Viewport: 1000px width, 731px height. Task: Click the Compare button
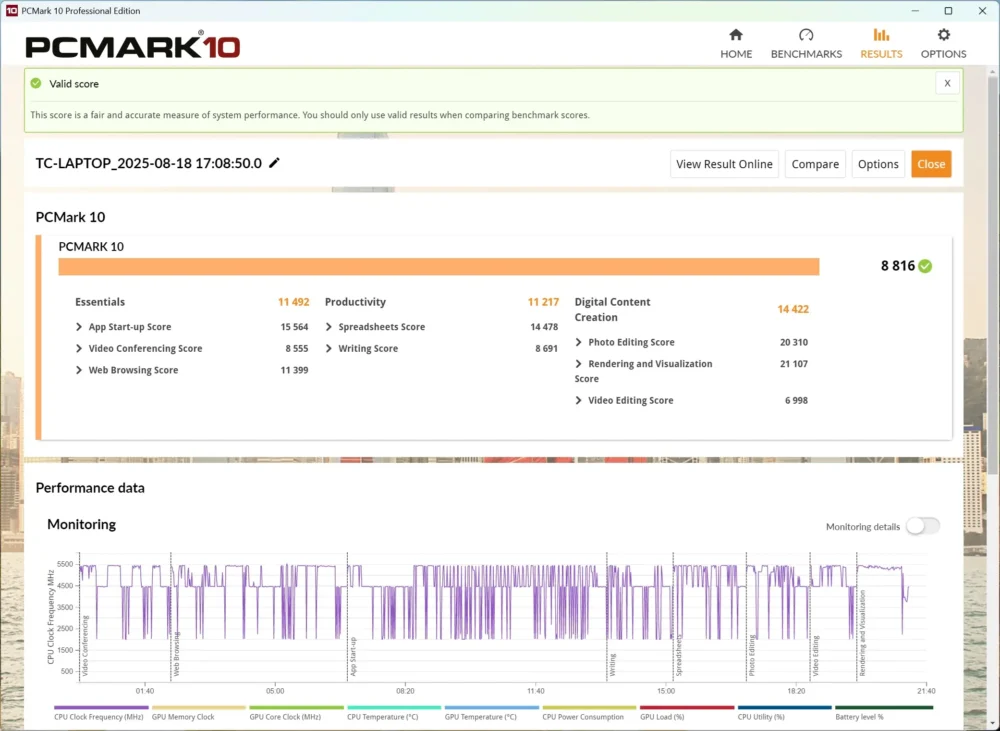click(815, 164)
